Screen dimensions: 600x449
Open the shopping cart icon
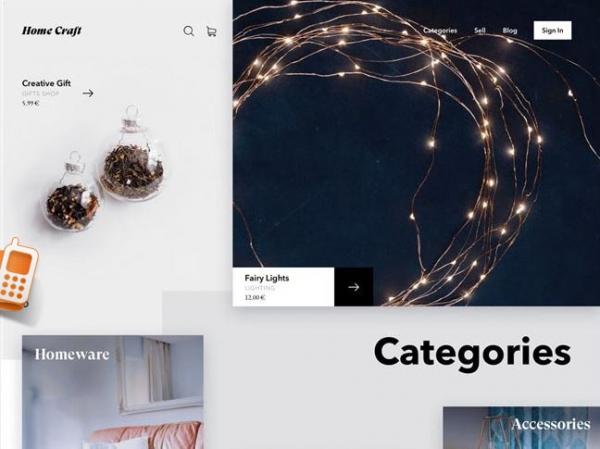pyautogui.click(x=211, y=31)
